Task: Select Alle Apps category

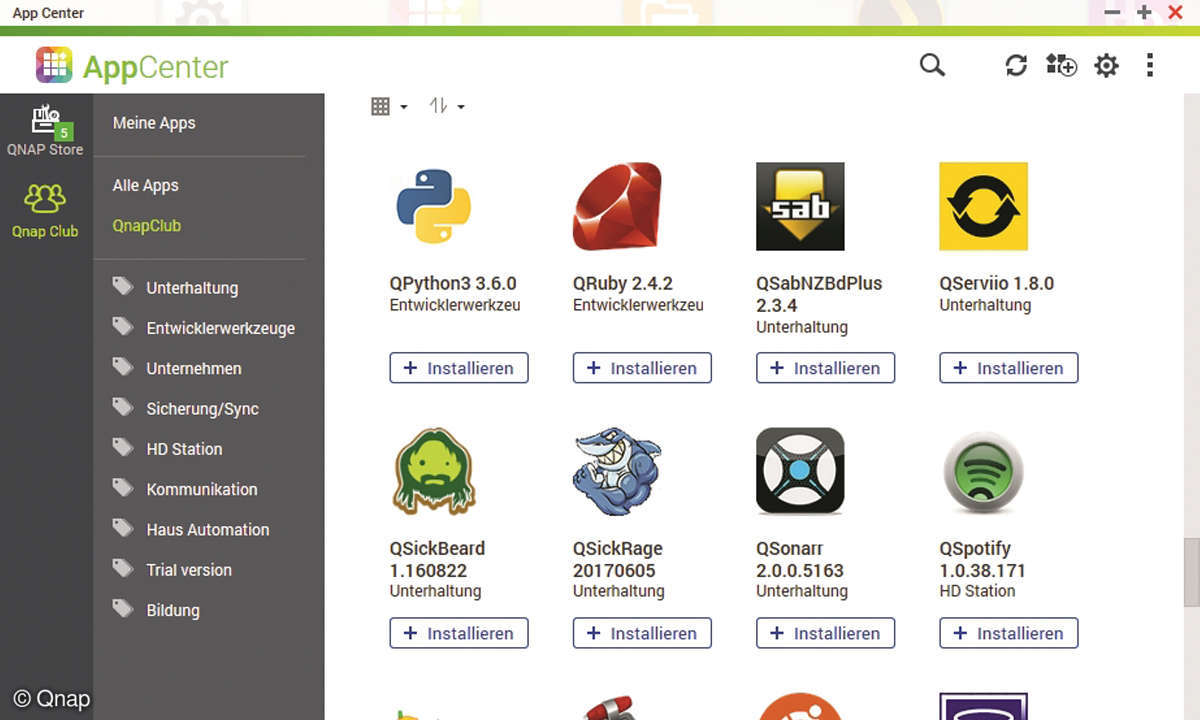Action: [x=145, y=185]
